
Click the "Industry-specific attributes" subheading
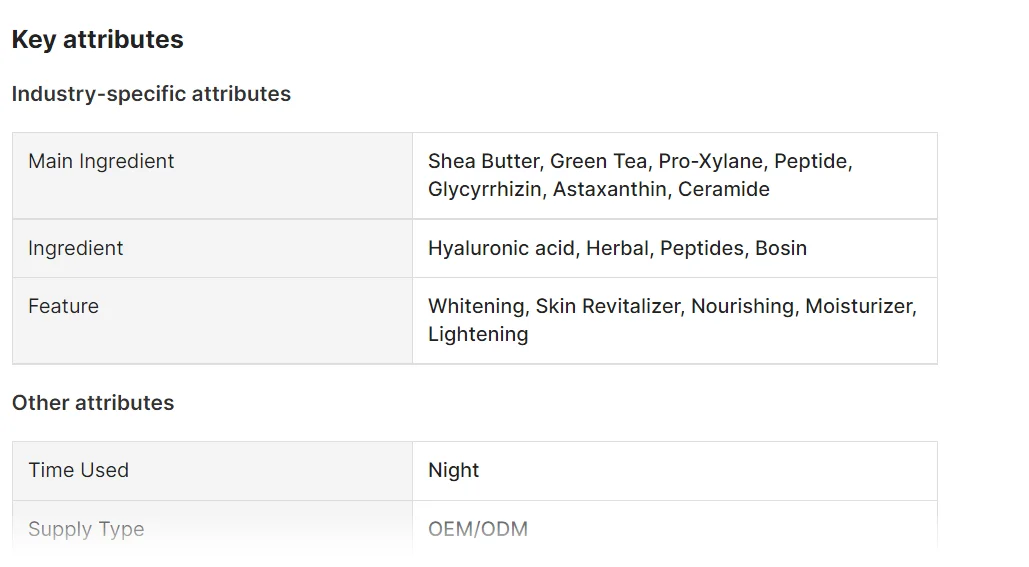pyautogui.click(x=151, y=94)
